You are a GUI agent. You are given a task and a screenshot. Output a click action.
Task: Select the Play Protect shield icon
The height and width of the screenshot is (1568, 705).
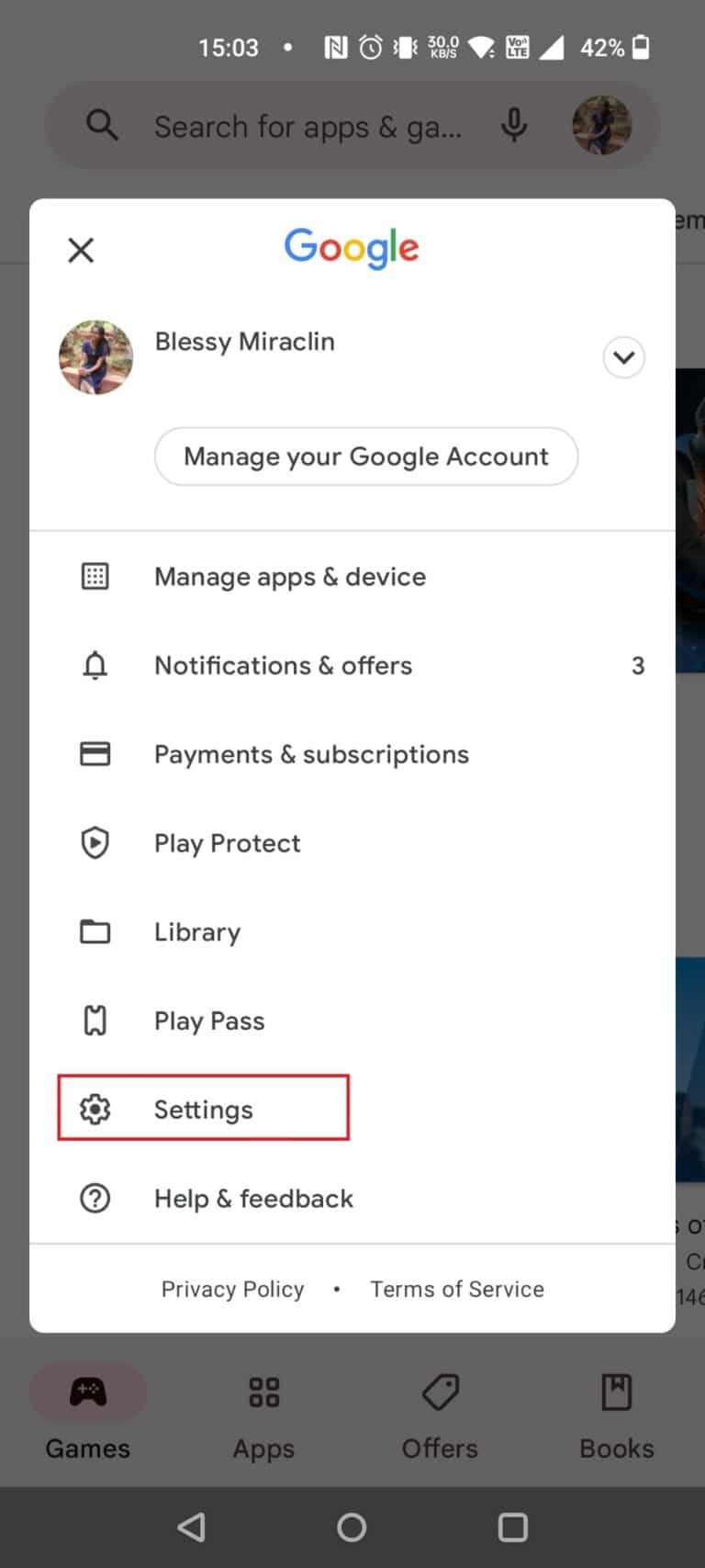point(95,842)
